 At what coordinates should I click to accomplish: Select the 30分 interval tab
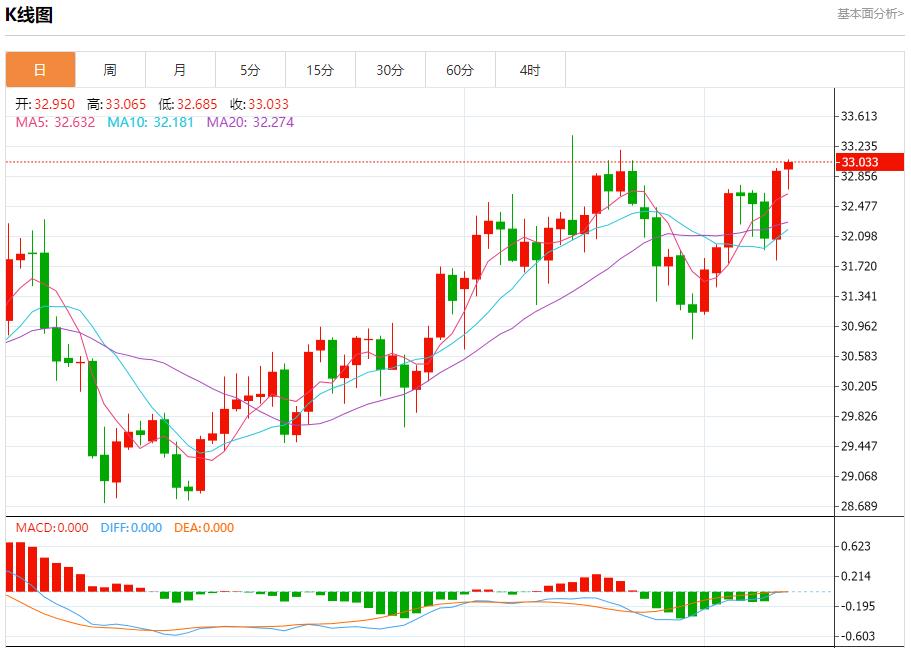pyautogui.click(x=390, y=70)
